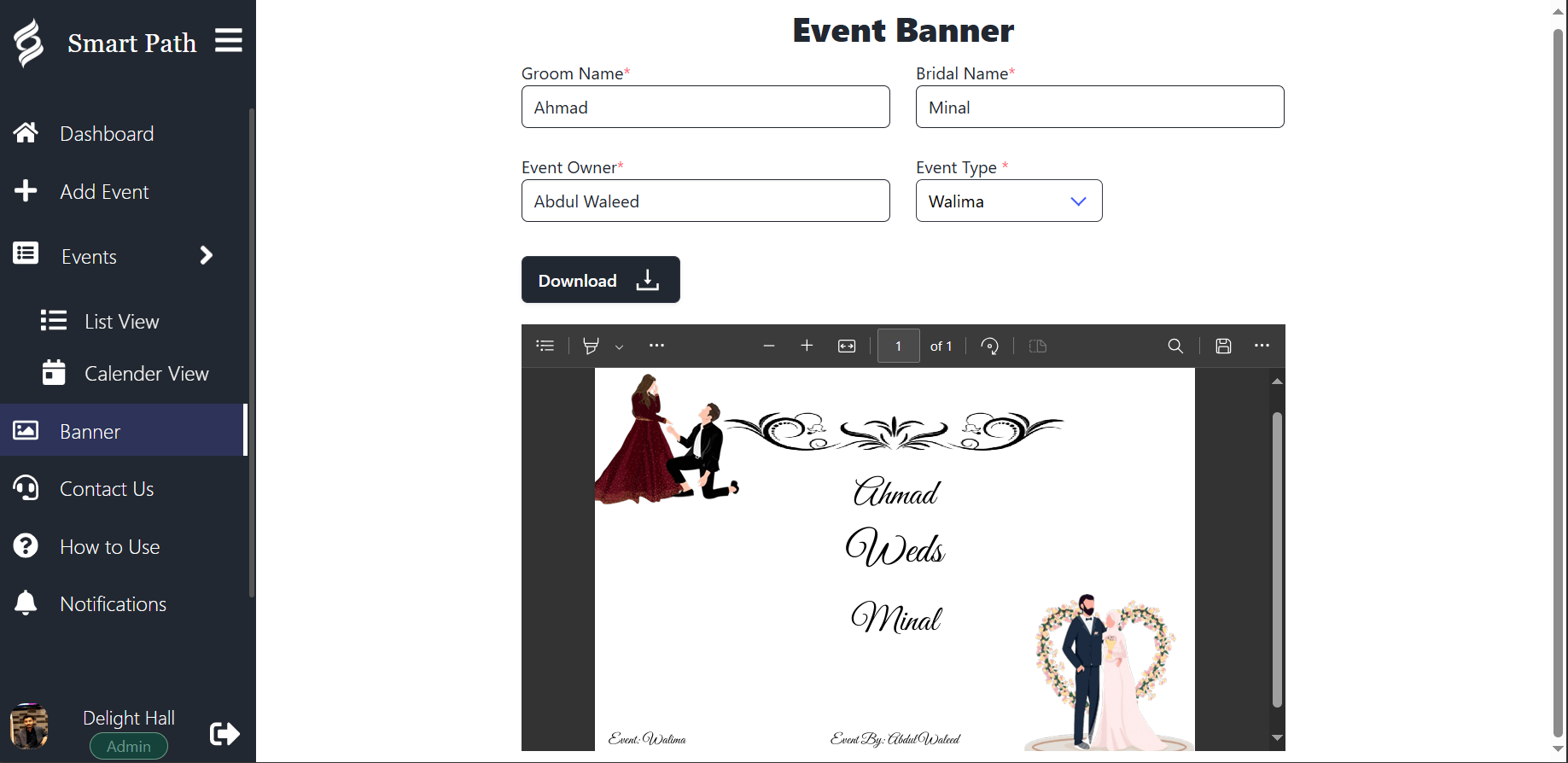Image resolution: width=1568 pixels, height=763 pixels.
Task: Open PDF toolbar more settings ellipsis
Action: pos(1262,346)
